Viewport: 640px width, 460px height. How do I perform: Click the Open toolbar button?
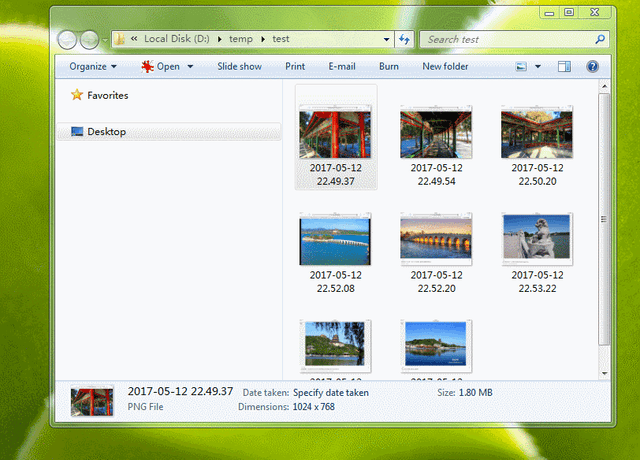[168, 67]
